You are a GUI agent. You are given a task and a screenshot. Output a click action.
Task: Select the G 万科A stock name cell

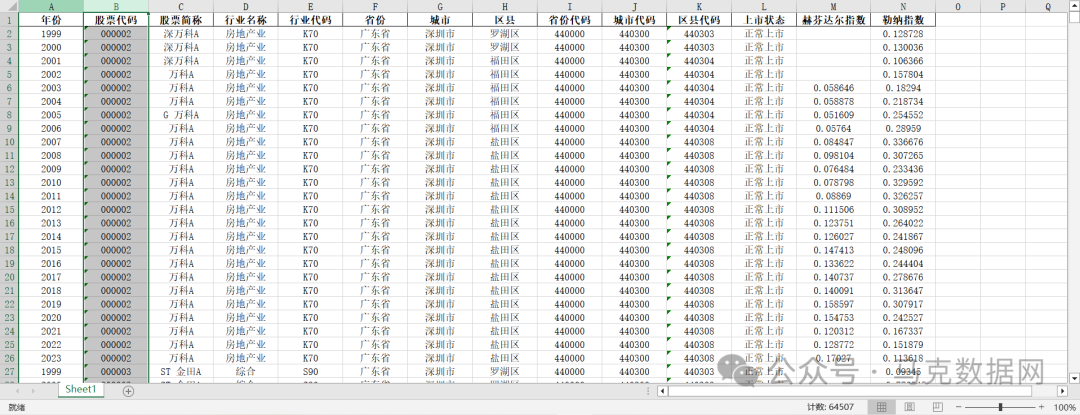181,115
